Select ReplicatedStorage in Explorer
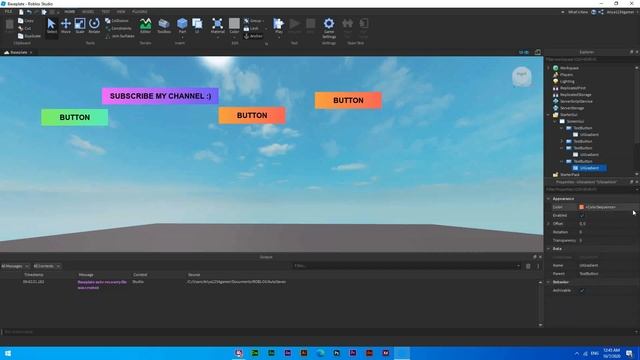 tap(576, 95)
